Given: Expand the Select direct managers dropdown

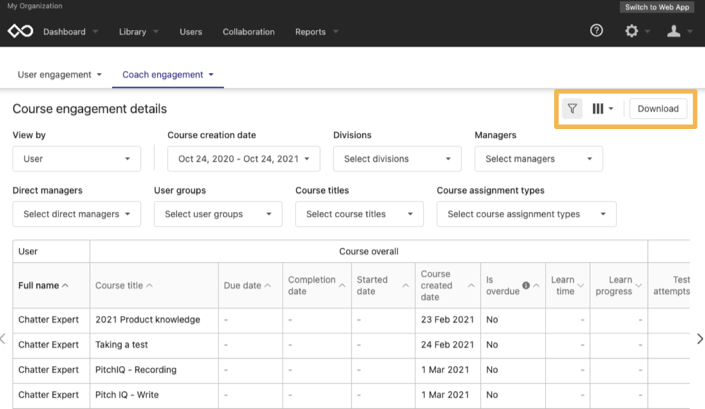Looking at the screenshot, I should [x=76, y=214].
